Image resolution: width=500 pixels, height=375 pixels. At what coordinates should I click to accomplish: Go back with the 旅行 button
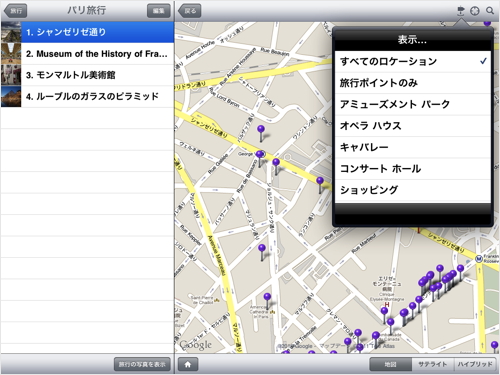(x=15, y=11)
